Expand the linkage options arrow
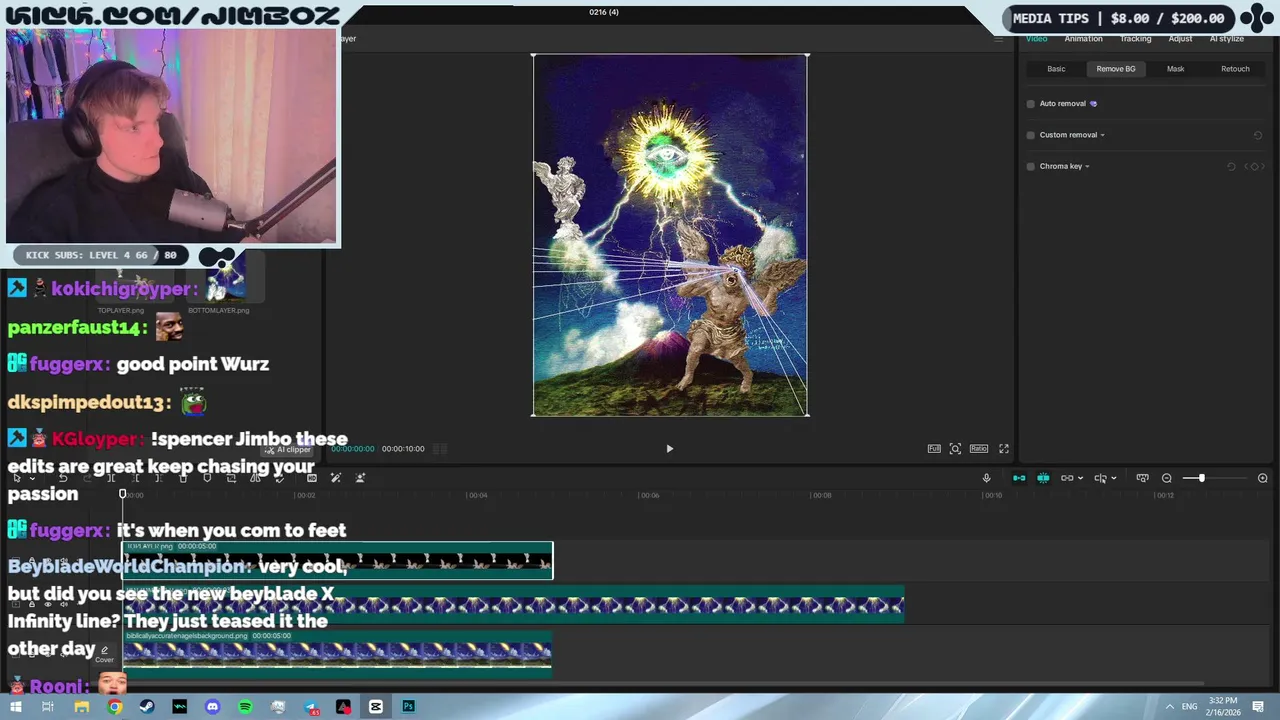Screen dimensions: 1280x720 (x=1081, y=478)
